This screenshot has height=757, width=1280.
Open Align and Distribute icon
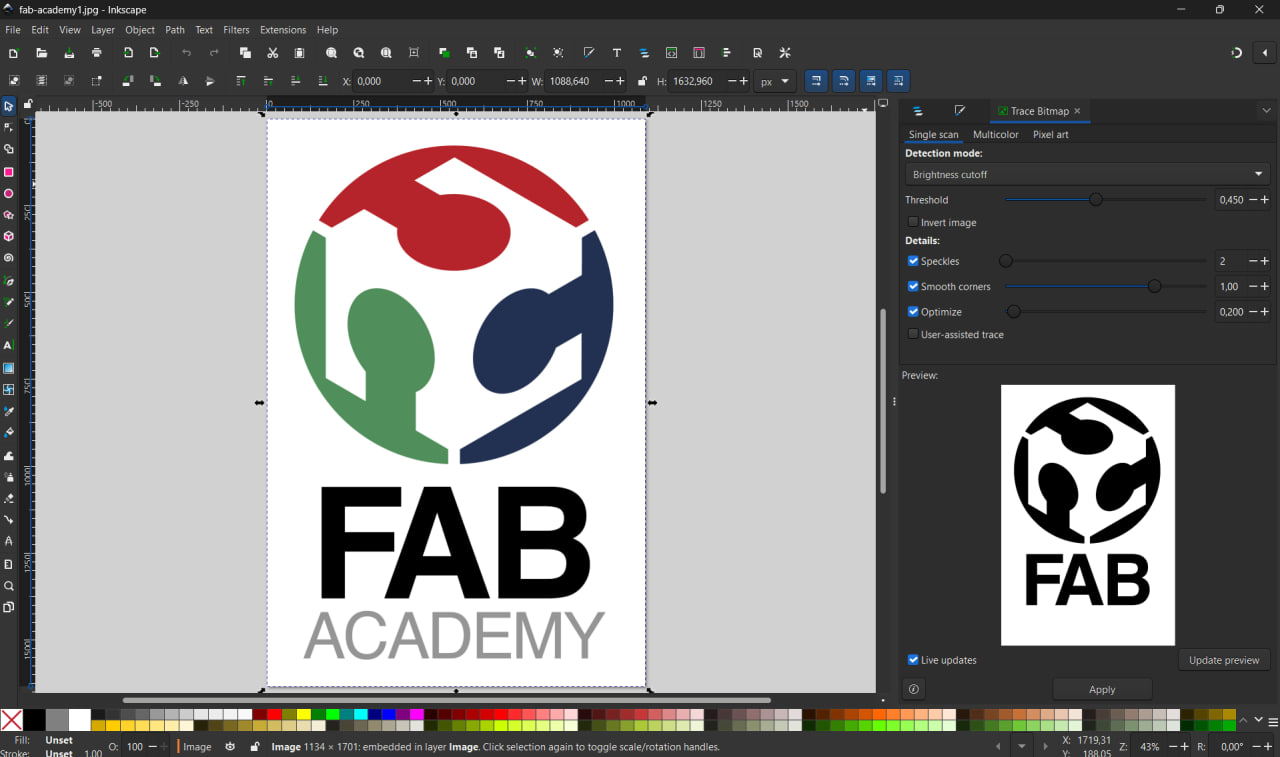726,53
